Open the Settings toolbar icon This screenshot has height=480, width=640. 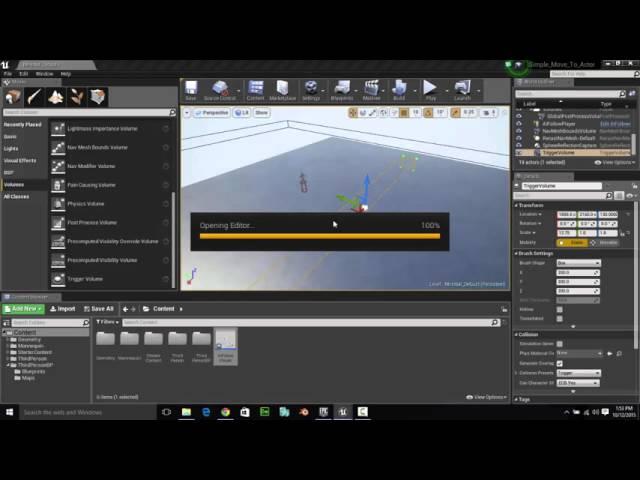(311, 90)
